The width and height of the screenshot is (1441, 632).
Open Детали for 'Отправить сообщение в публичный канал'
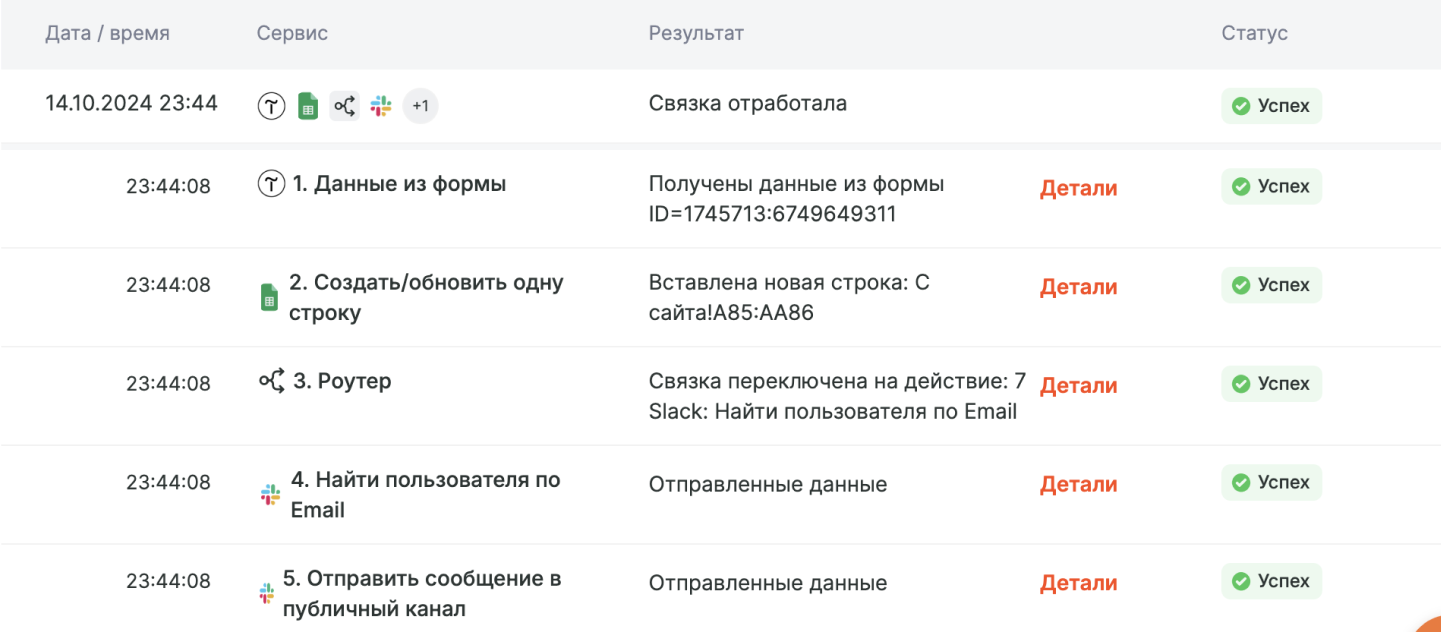point(1079,584)
